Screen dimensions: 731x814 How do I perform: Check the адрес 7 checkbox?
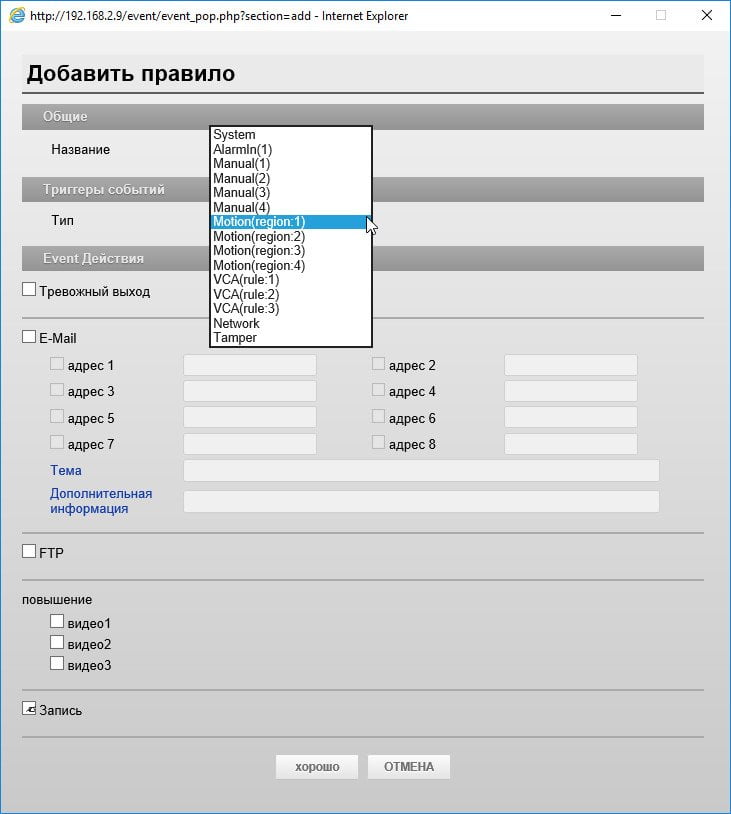click(57, 442)
